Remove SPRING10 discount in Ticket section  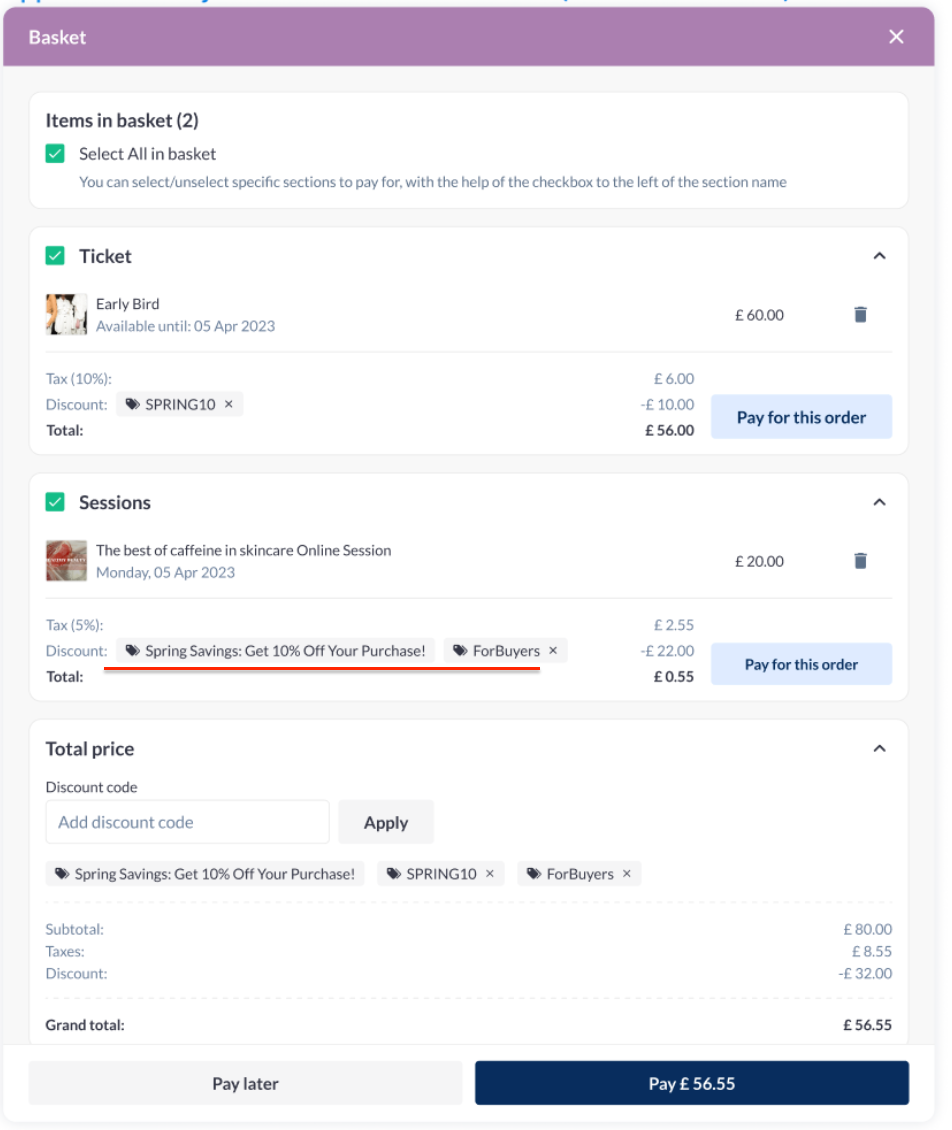[x=229, y=405]
